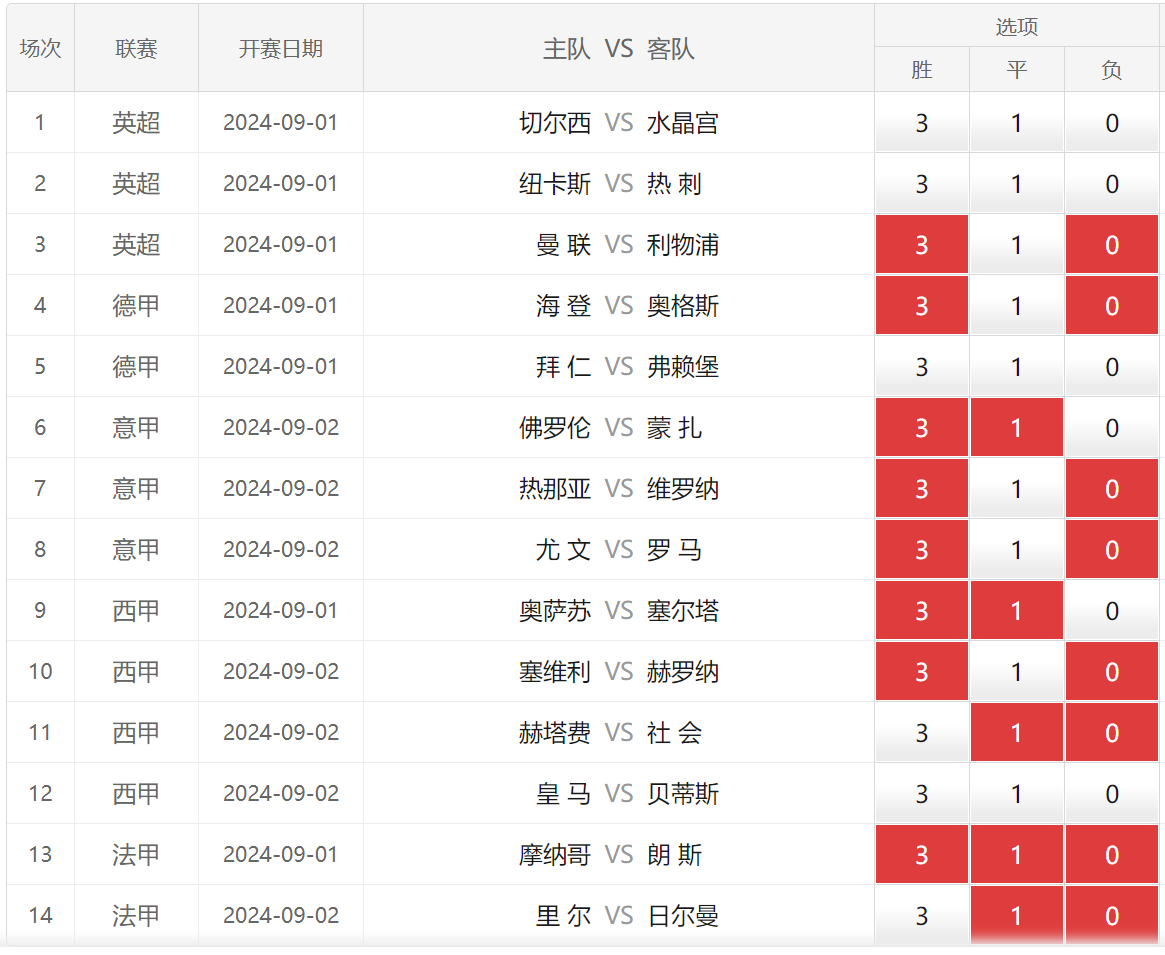This screenshot has height=955, width=1165.
Task: Select draw option 1 for 曼联 VS 利物浦
Action: (1016, 245)
